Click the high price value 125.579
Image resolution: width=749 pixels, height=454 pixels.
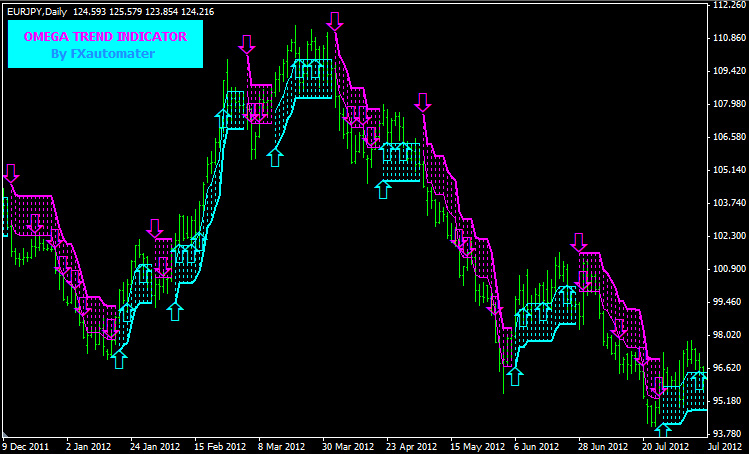point(126,11)
